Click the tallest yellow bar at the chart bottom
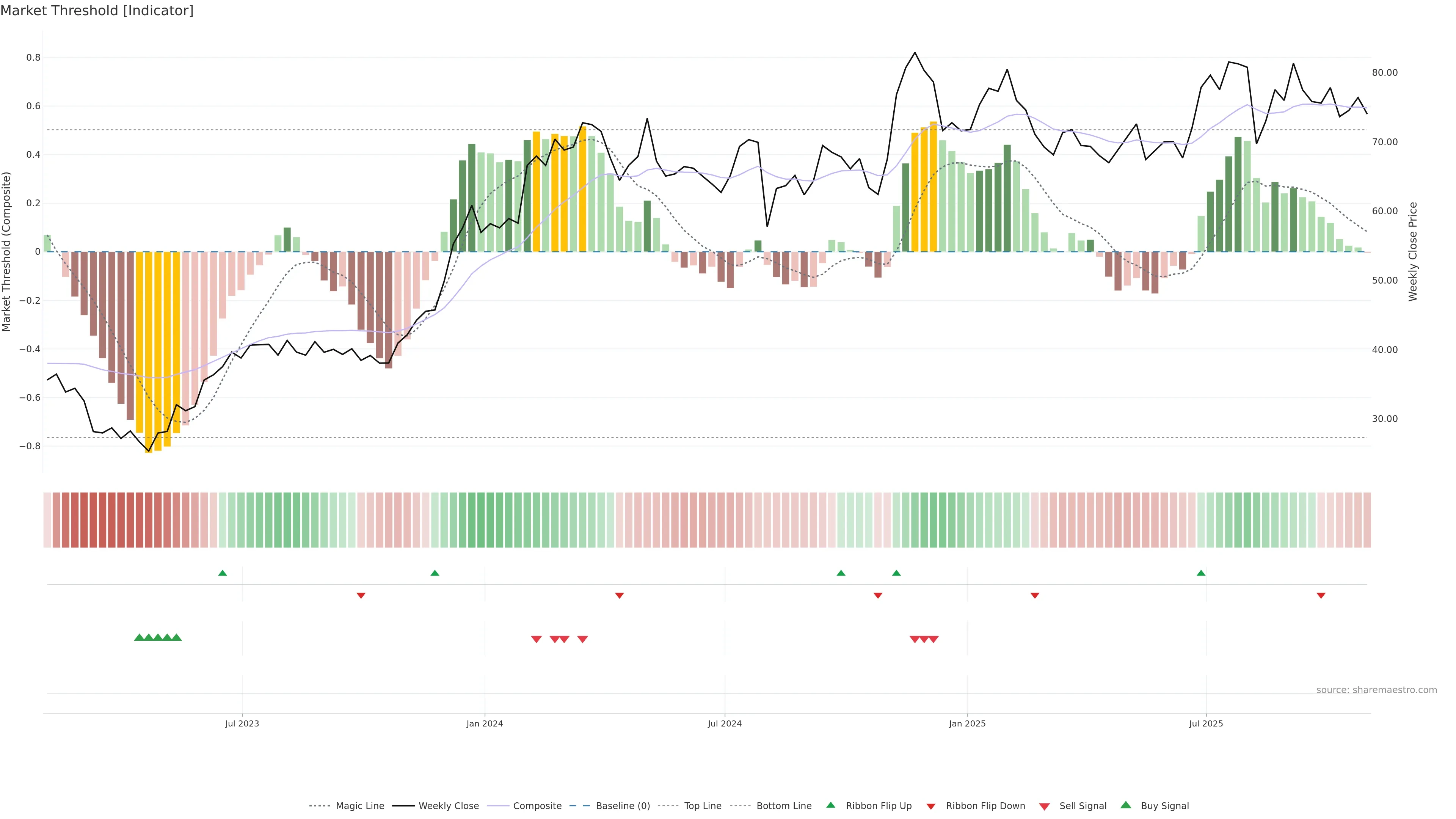1456x819 pixels. (x=149, y=350)
